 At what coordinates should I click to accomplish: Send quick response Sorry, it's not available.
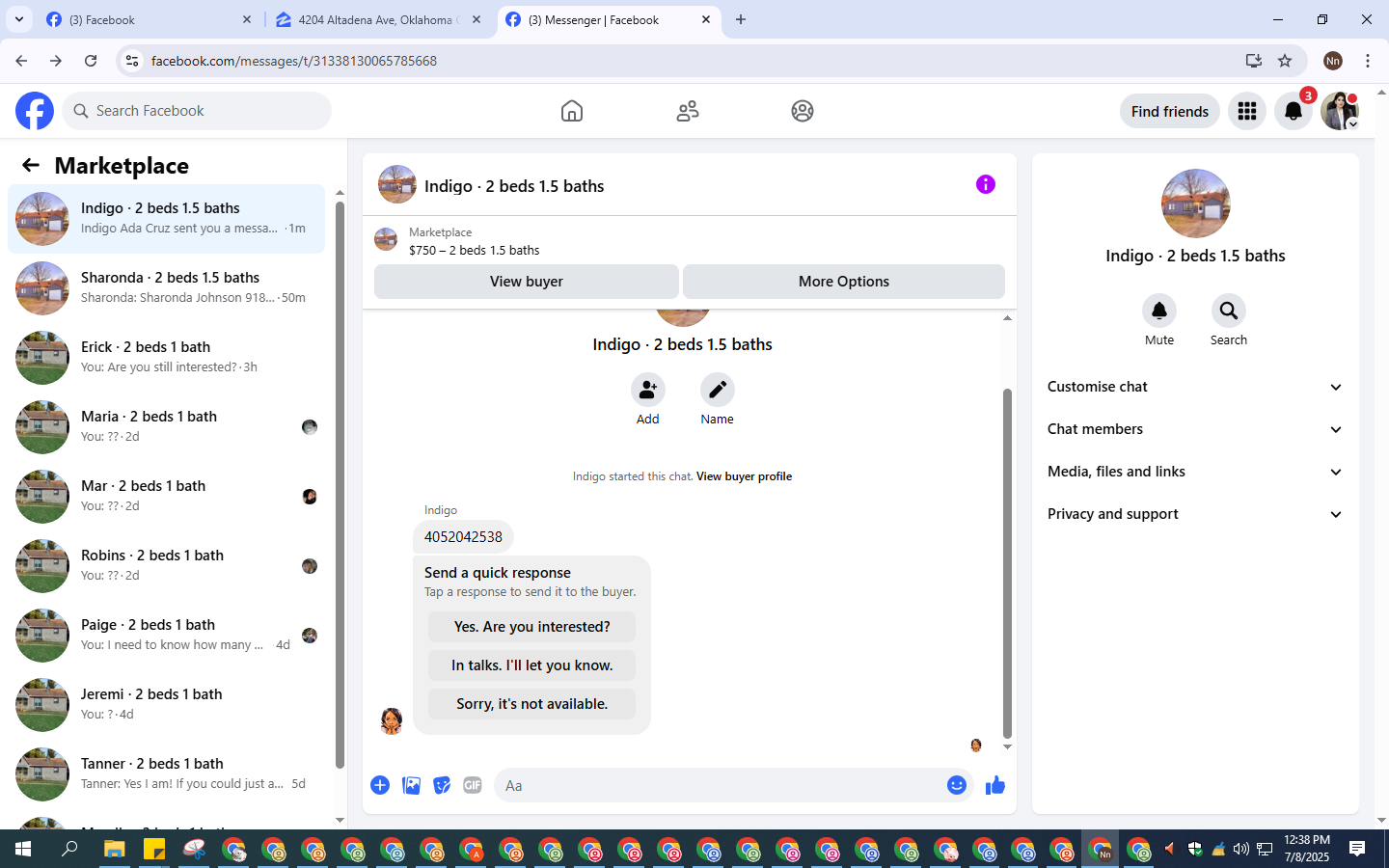(532, 704)
